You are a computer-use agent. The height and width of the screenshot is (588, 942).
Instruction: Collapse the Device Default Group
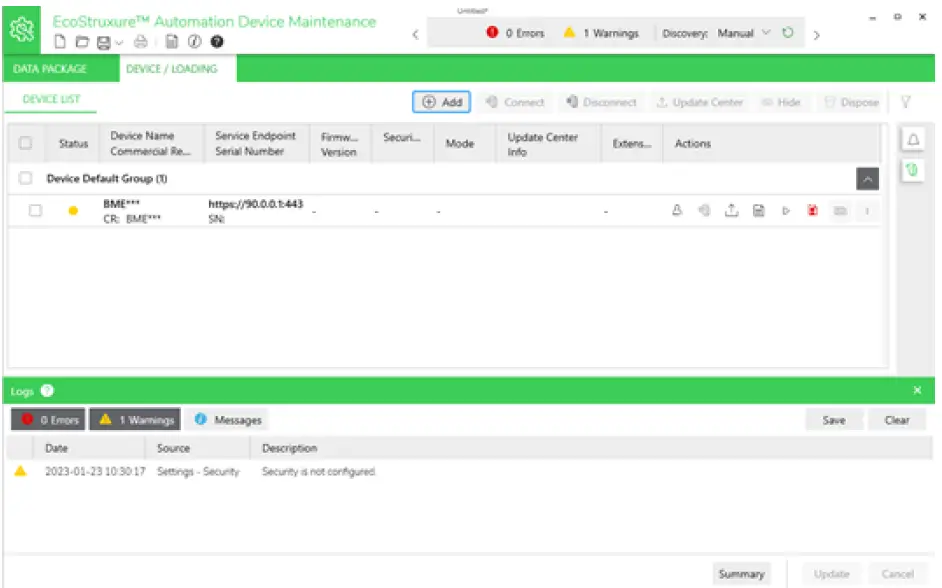tap(869, 178)
